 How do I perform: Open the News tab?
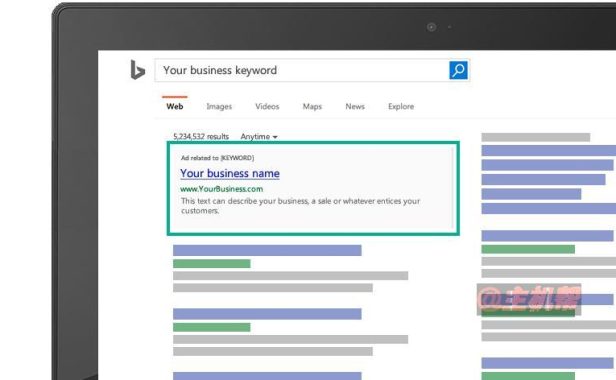point(355,106)
